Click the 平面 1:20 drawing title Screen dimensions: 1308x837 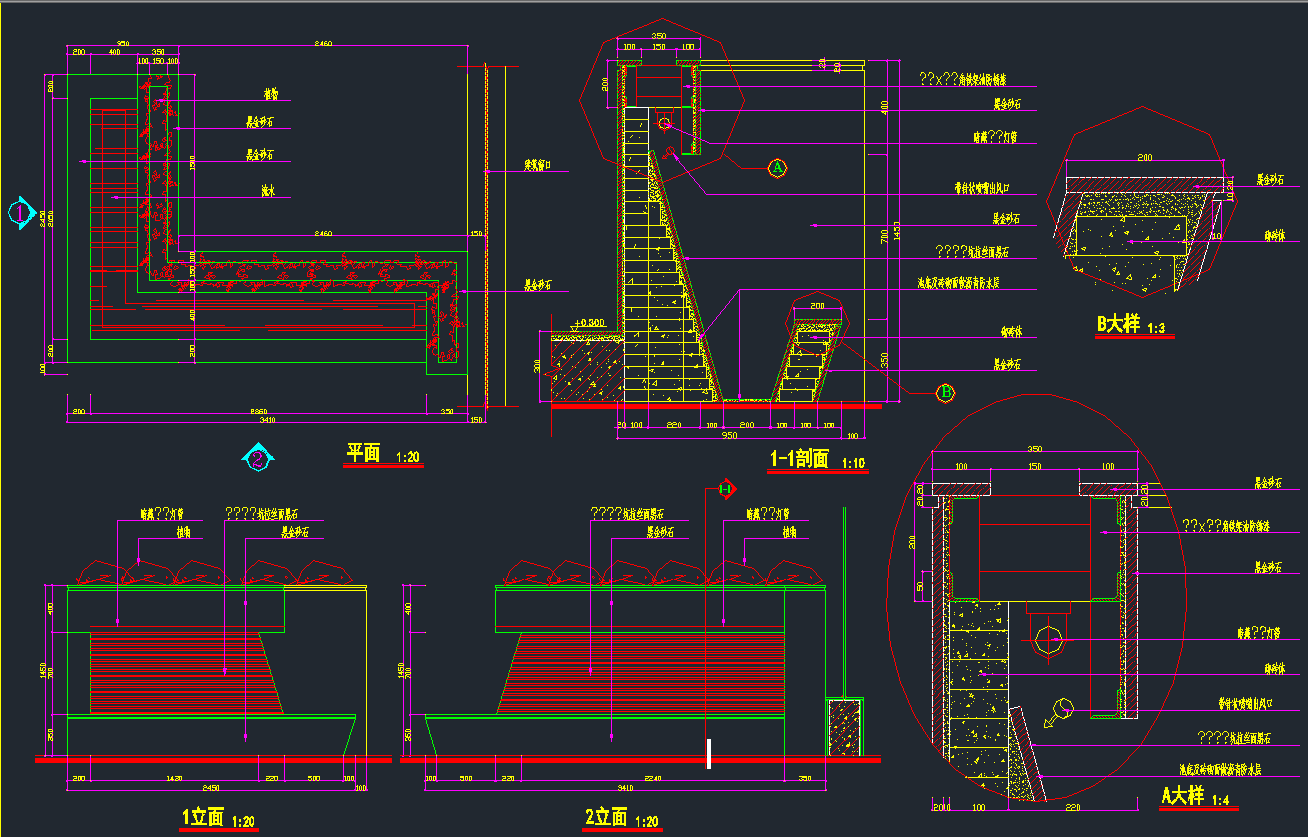pyautogui.click(x=383, y=455)
